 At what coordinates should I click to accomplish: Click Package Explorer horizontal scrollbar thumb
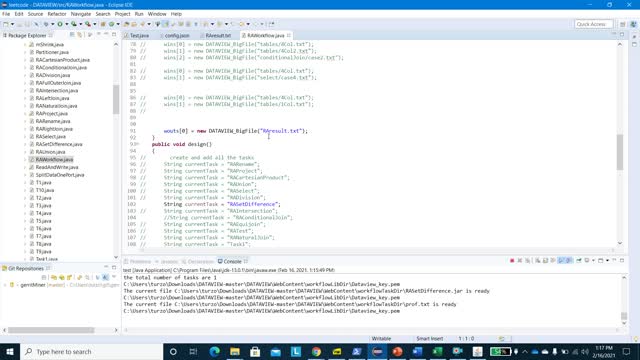pos(51,330)
